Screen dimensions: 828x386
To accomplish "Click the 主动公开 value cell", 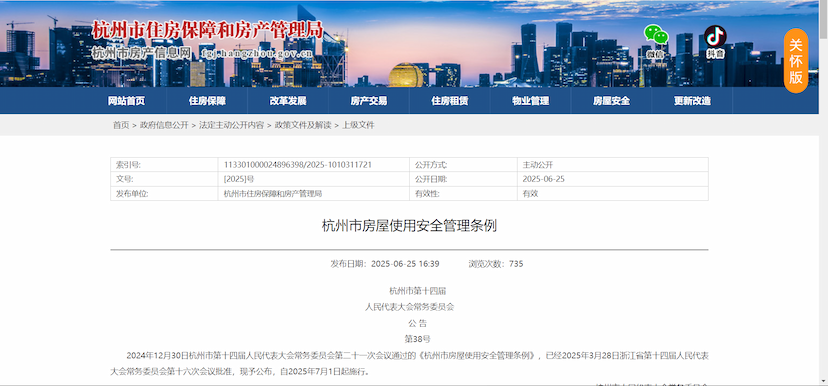I will [613, 165].
